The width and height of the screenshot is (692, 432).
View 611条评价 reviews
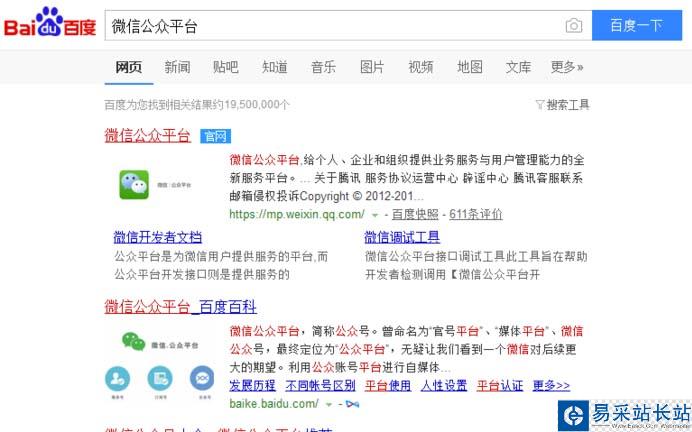pos(476,214)
